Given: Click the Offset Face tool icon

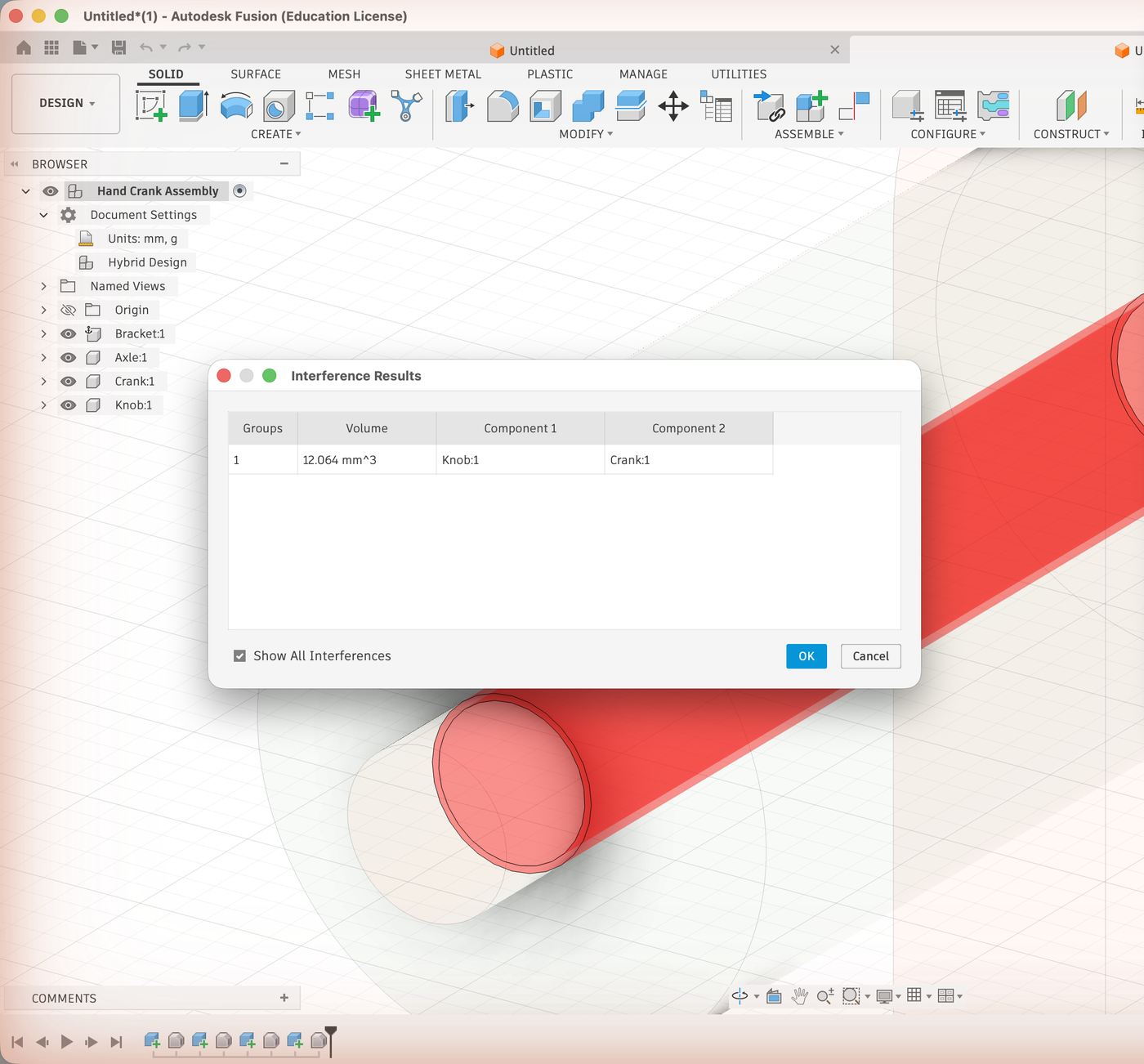Looking at the screenshot, I should coord(631,106).
